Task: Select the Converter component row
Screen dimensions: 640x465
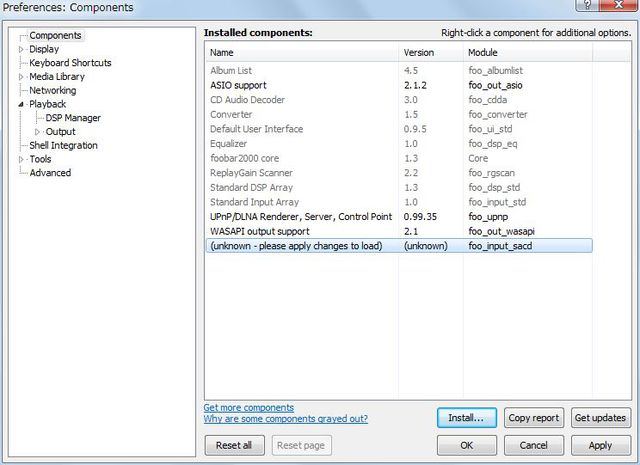Action: coord(399,115)
